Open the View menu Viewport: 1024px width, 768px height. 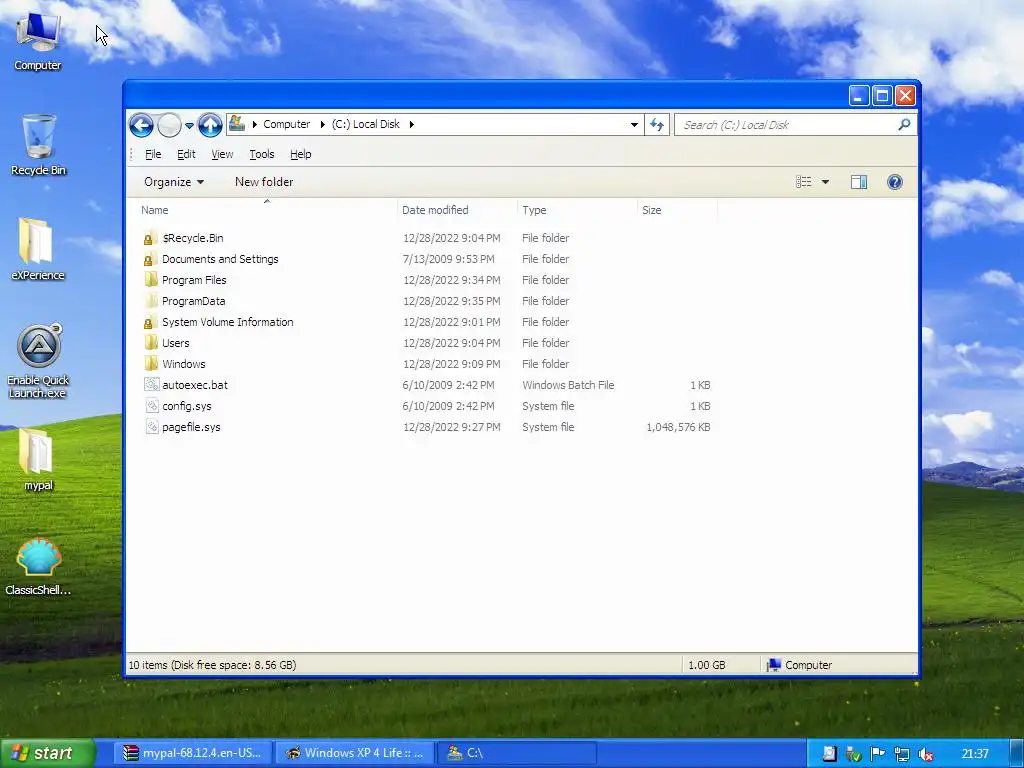click(222, 154)
